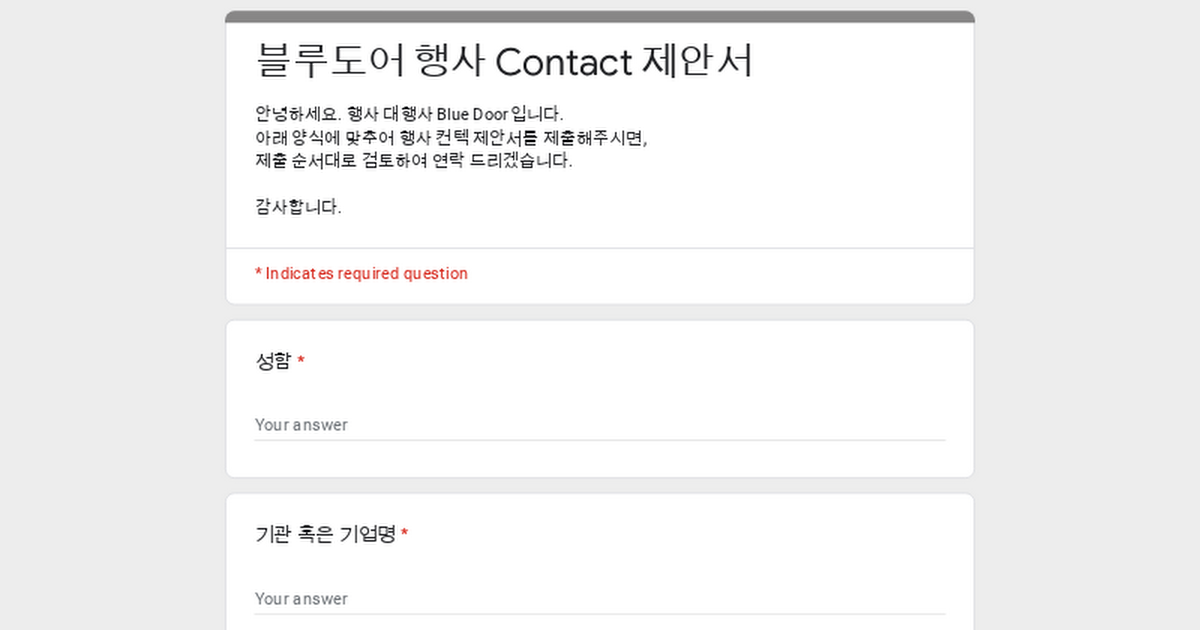Viewport: 1200px width, 630px height.
Task: Click the 제출 순서대로 description line
Action: pyautogui.click(x=412, y=160)
